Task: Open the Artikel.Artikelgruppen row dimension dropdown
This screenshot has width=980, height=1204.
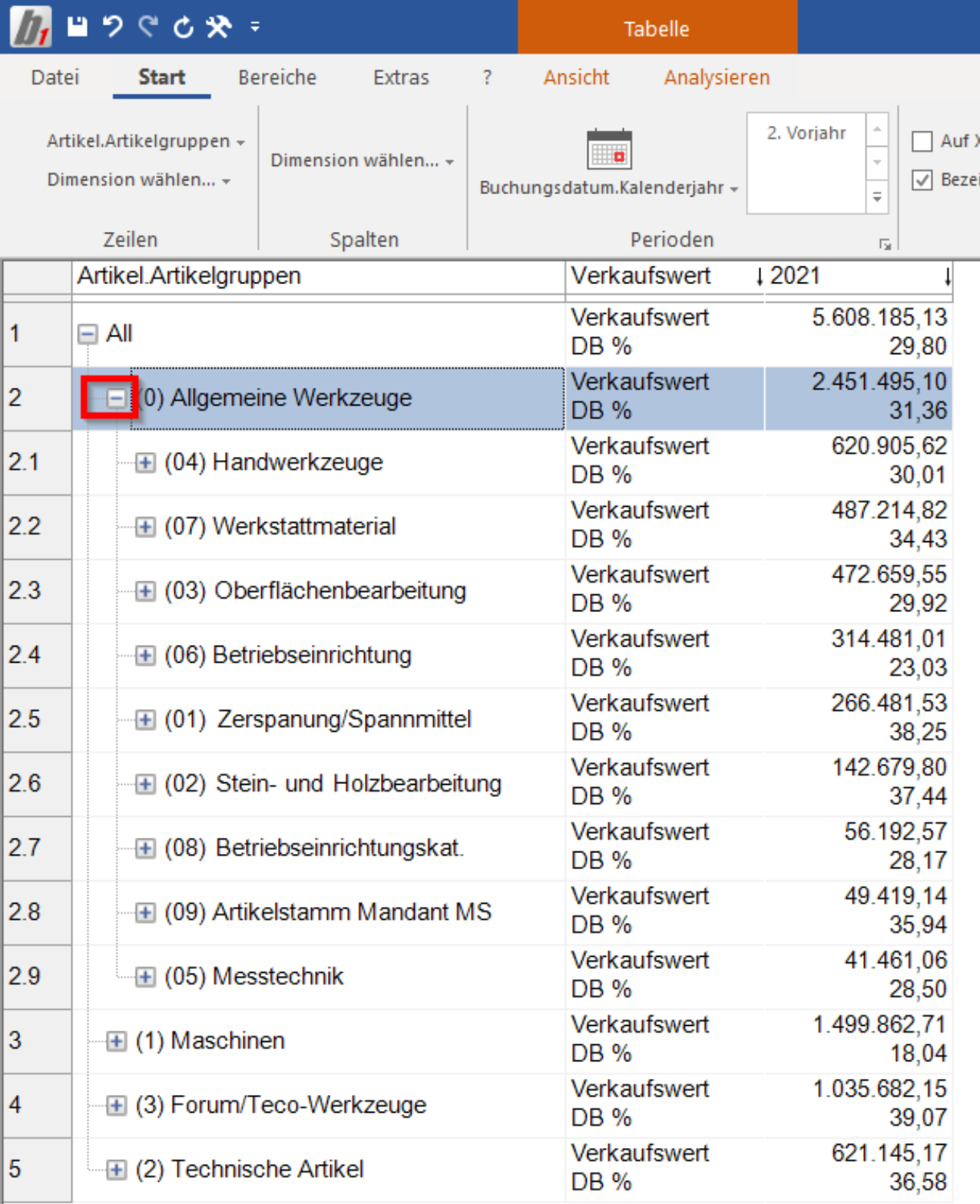Action: point(146,141)
